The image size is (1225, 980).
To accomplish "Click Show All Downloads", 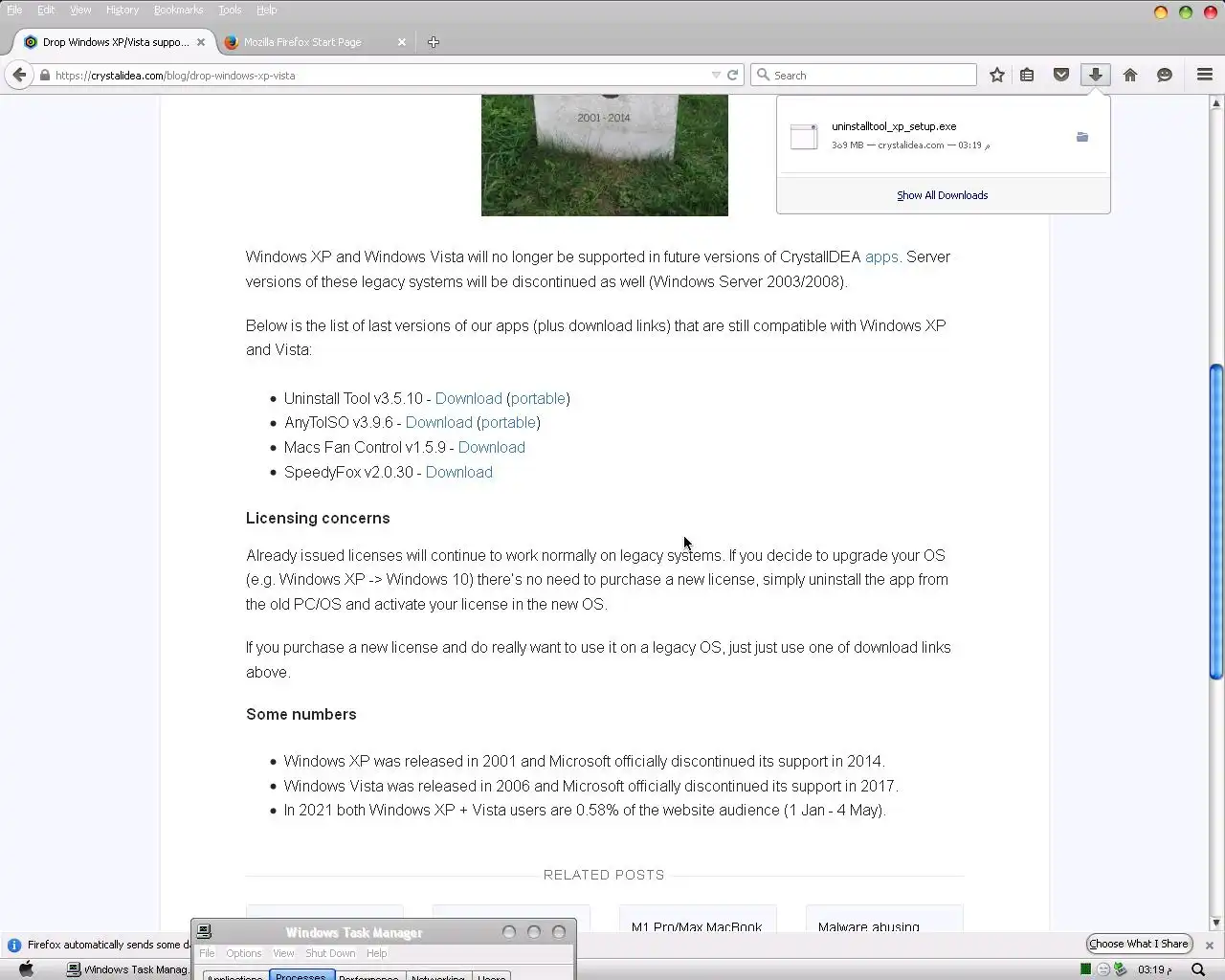I will (x=943, y=195).
